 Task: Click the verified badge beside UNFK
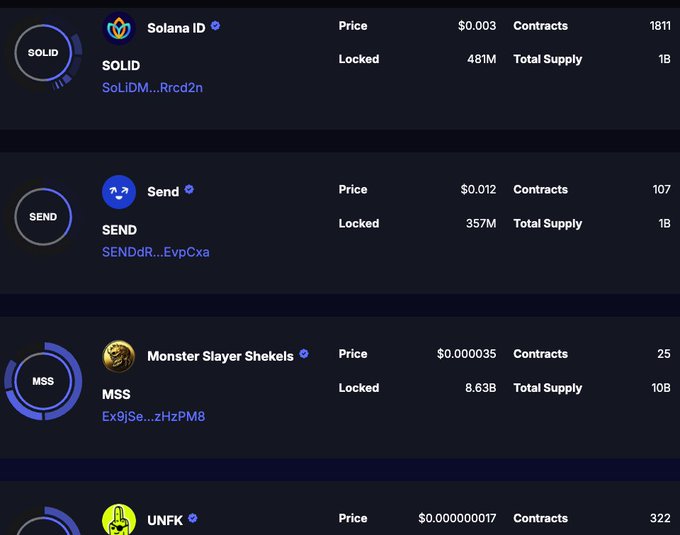click(193, 518)
